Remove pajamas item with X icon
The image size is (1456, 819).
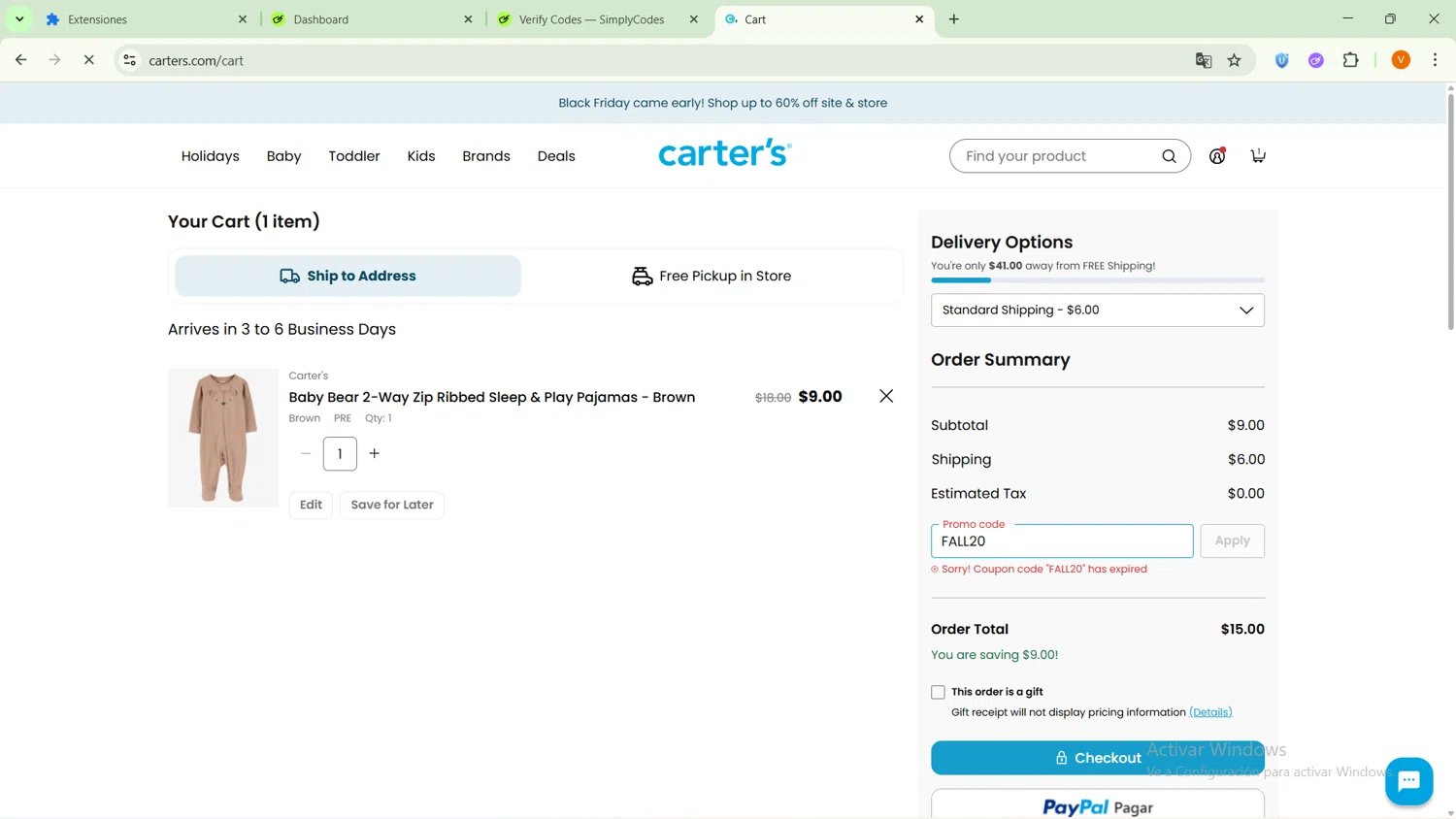[886, 396]
